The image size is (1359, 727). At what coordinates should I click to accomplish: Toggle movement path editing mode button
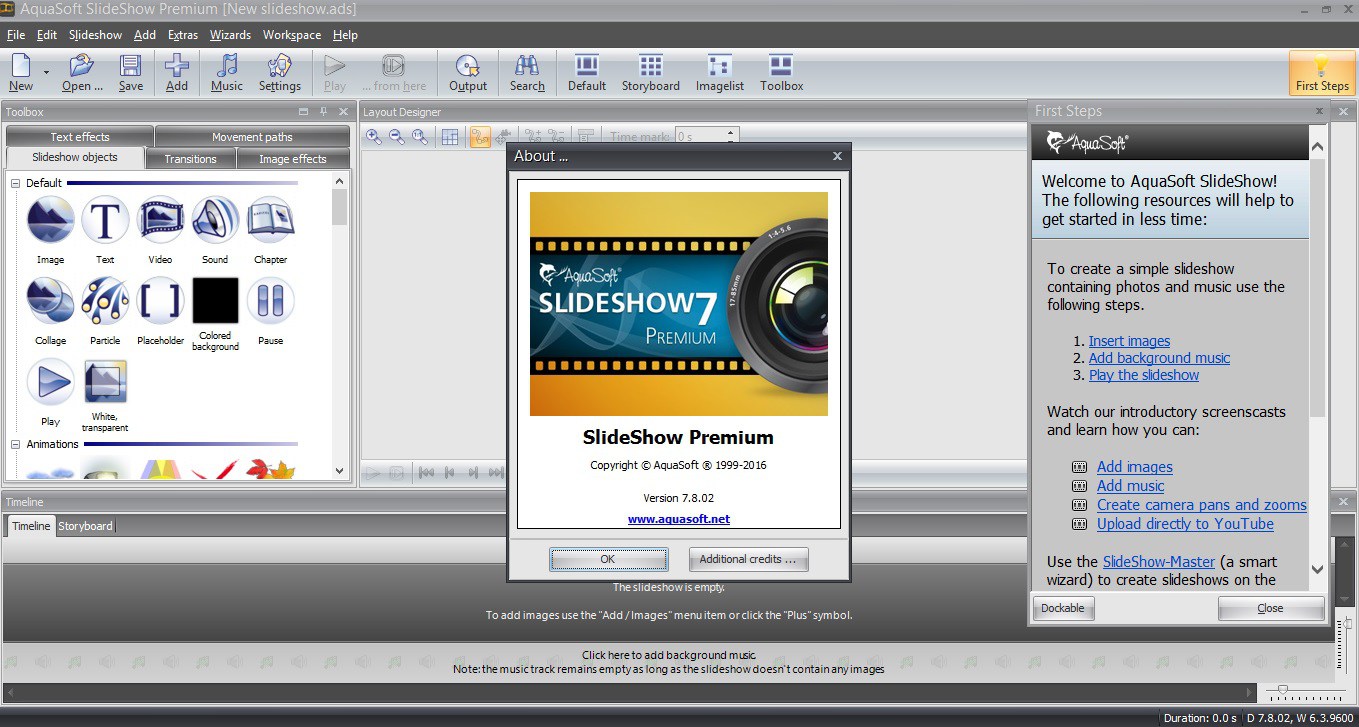479,137
